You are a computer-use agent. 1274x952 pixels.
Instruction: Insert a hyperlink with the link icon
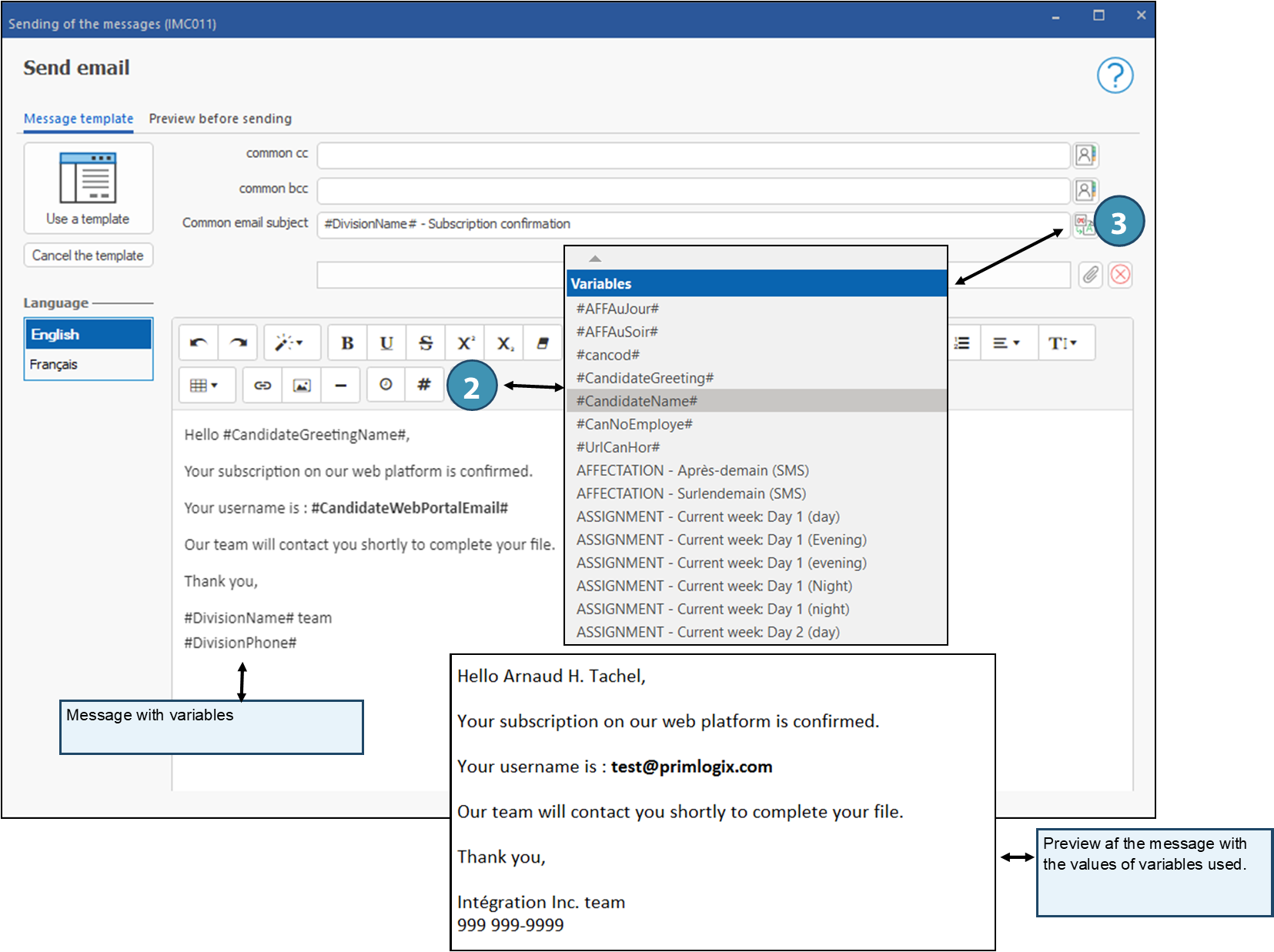click(262, 385)
